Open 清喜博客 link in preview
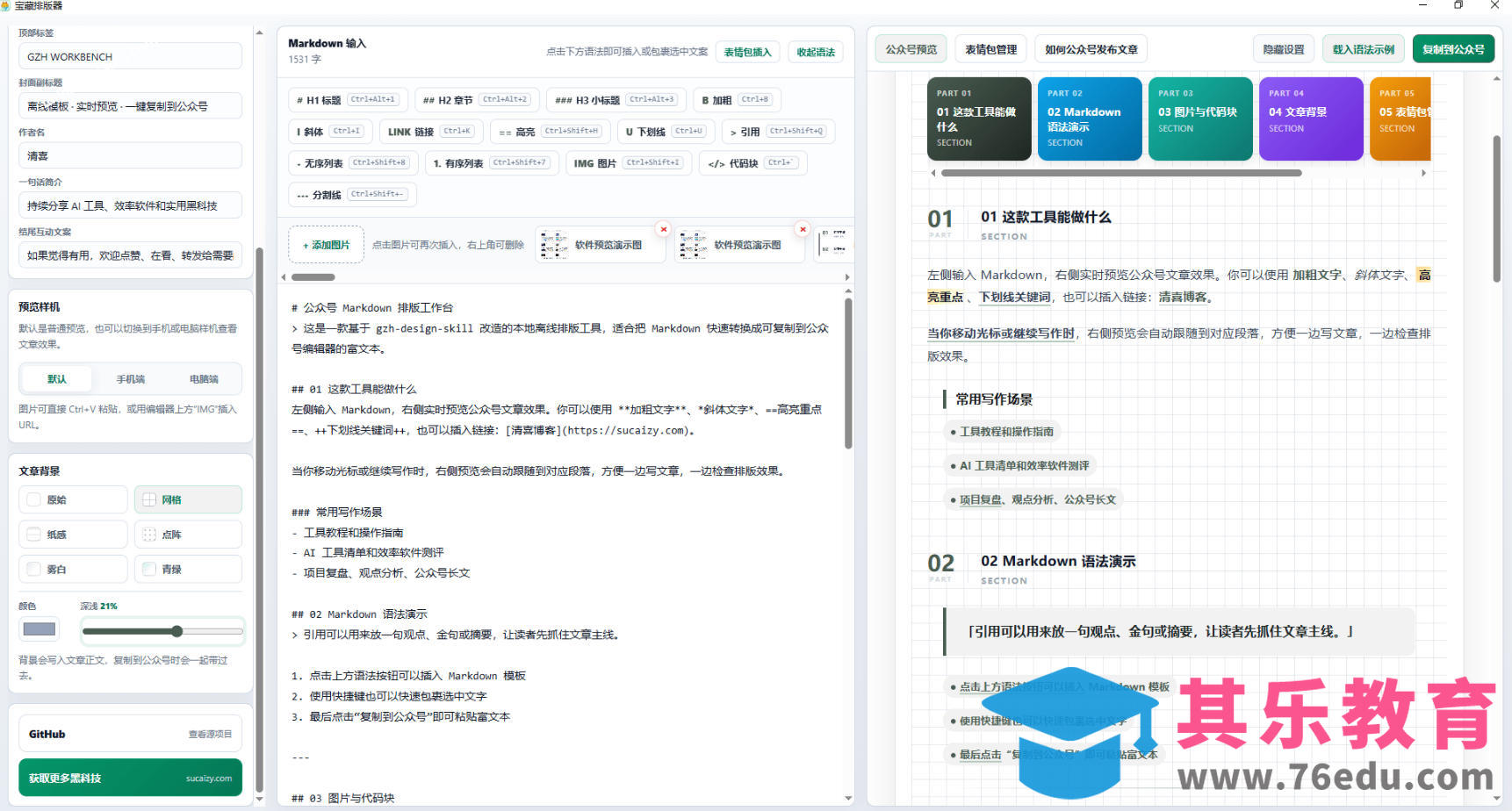Viewport: 1512px width, 811px height. pos(1181,298)
